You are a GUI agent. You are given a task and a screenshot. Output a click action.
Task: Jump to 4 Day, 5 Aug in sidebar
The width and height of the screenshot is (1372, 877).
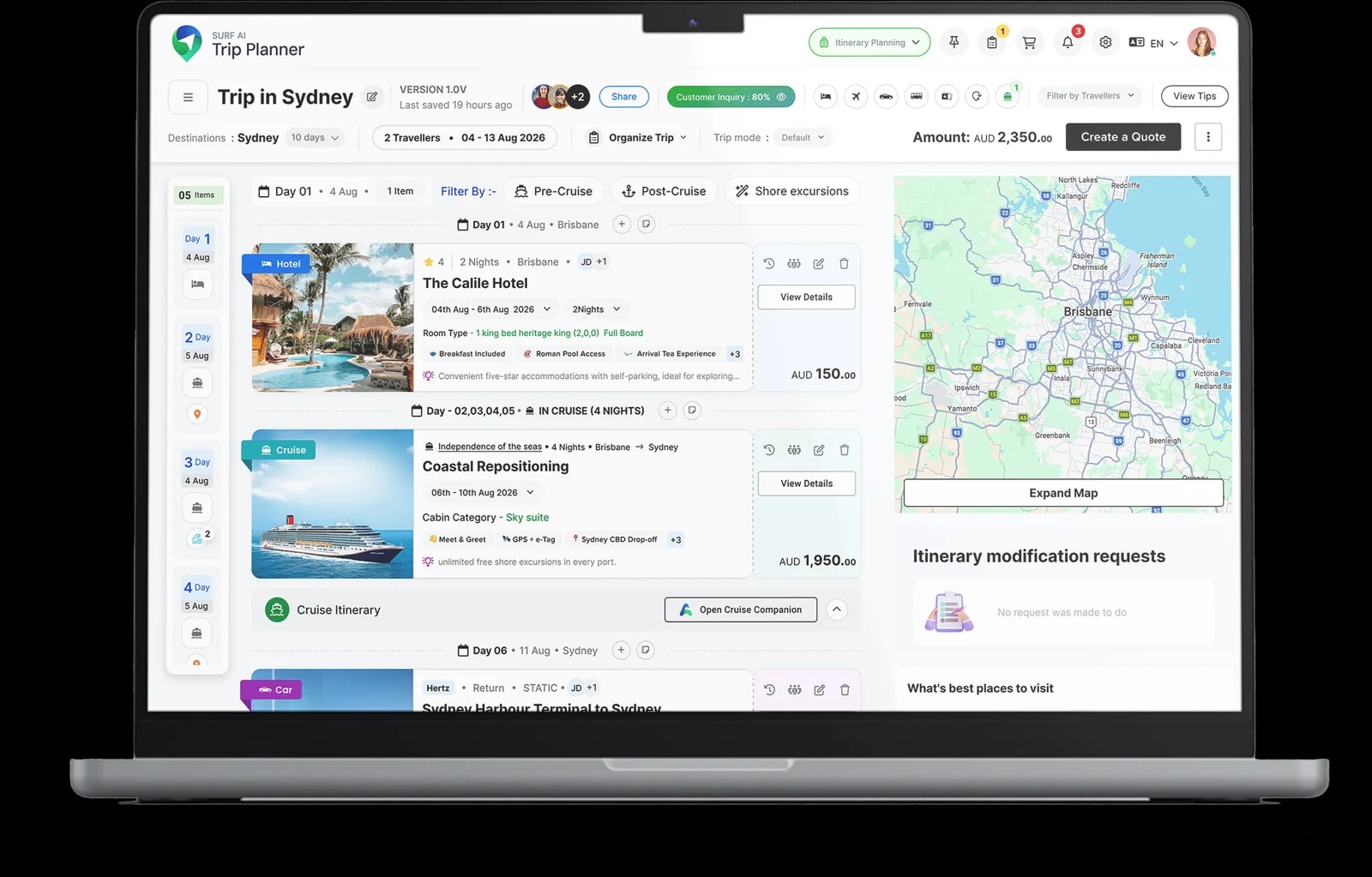pos(197,596)
